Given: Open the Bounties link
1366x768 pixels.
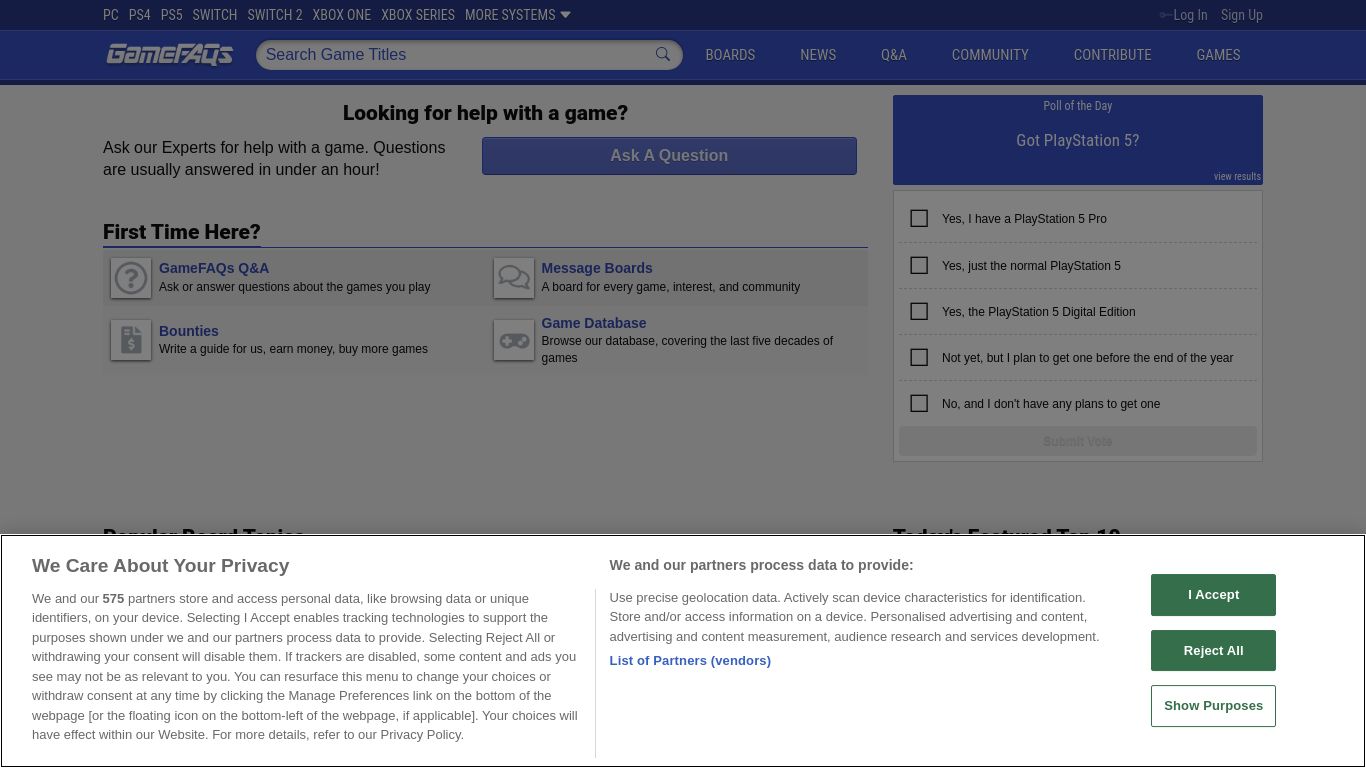Looking at the screenshot, I should coord(189,331).
